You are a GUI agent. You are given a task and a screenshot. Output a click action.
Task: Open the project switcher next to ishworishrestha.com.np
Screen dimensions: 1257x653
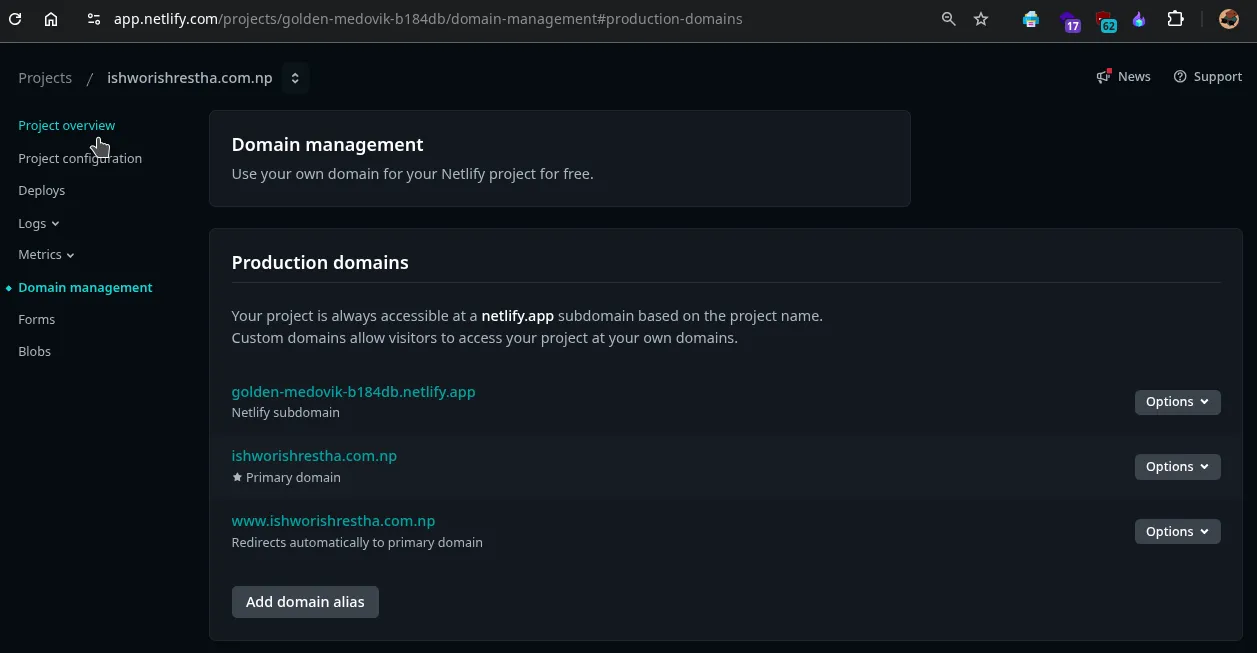point(295,78)
